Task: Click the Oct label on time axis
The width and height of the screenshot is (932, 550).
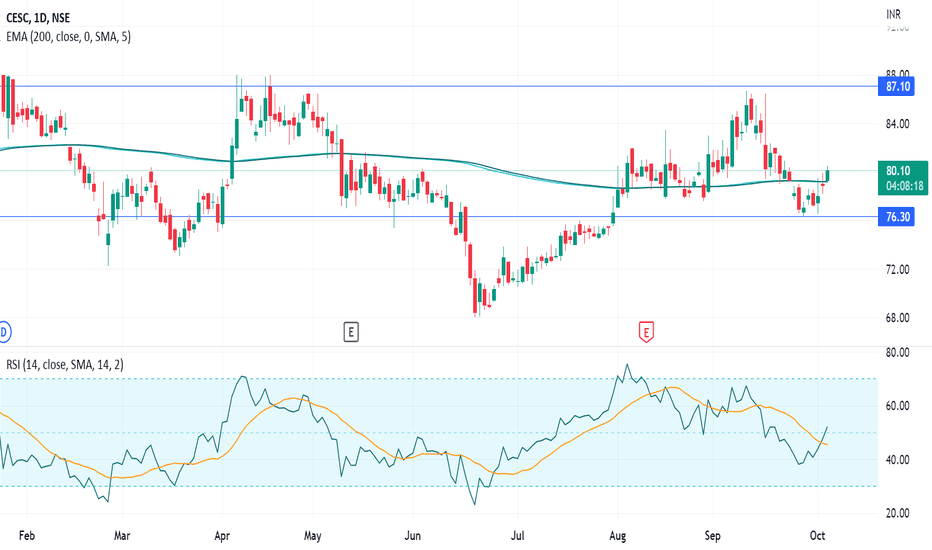Action: point(817,536)
